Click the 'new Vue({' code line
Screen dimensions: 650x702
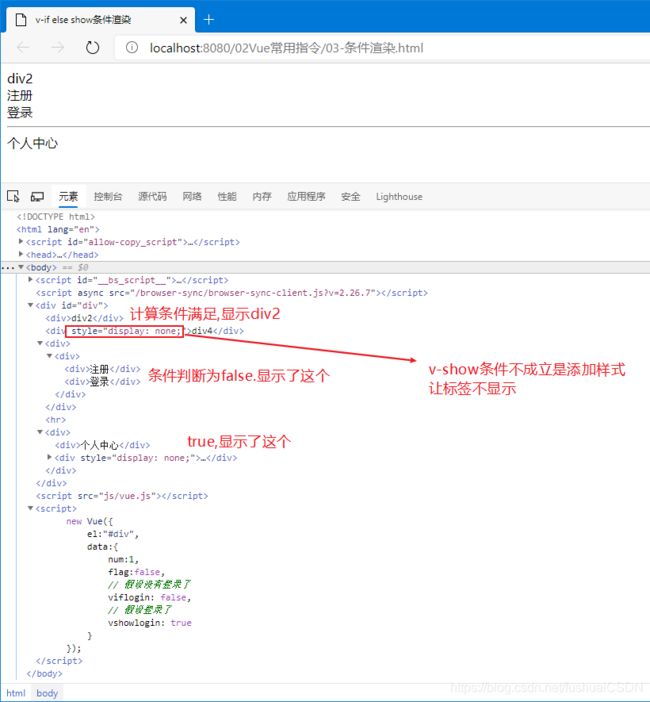coord(90,521)
